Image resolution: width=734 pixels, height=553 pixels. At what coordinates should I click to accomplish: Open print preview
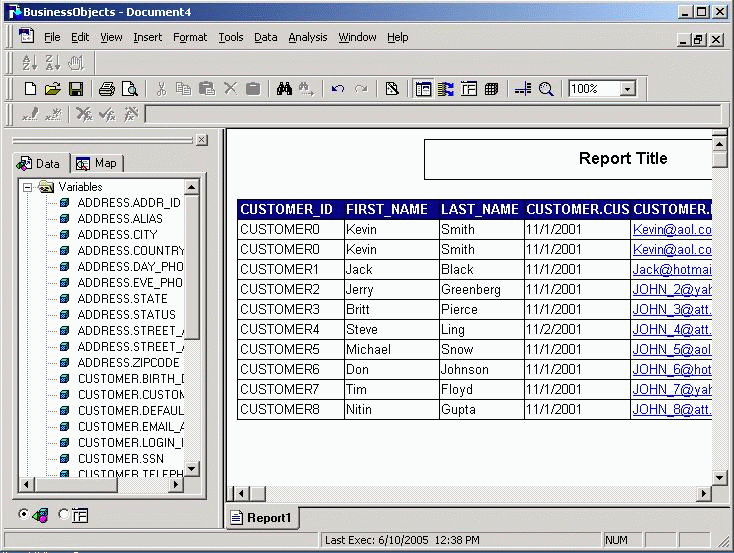[129, 88]
